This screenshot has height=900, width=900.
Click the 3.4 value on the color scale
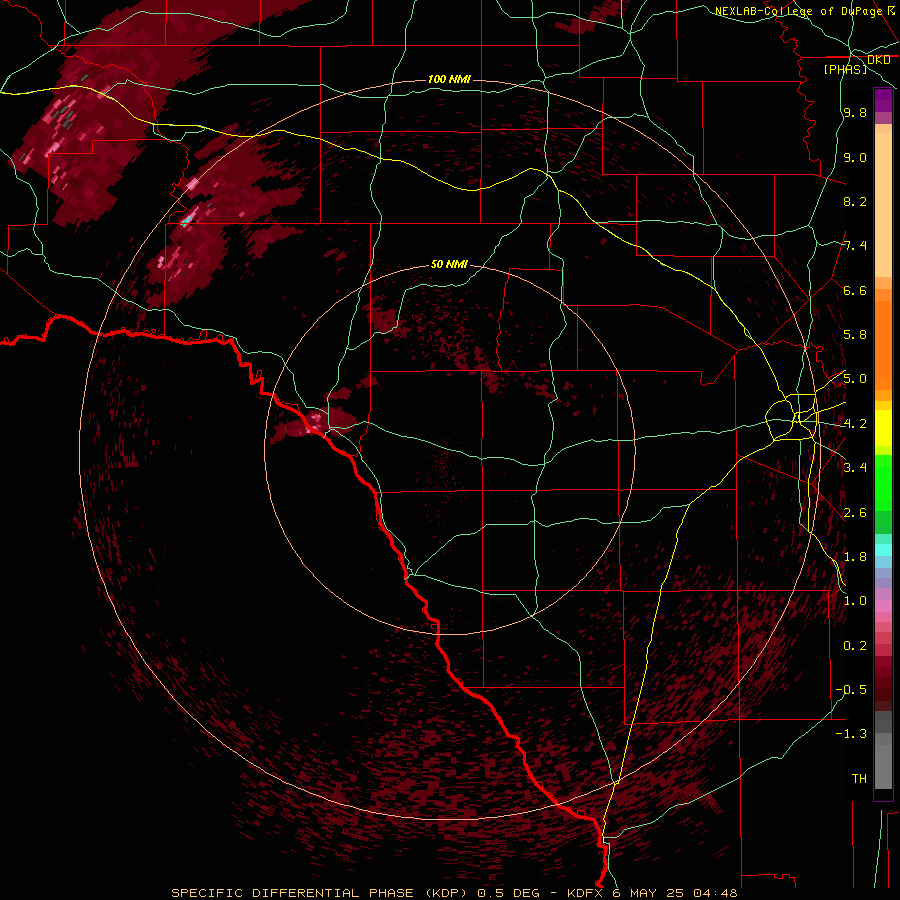855,468
